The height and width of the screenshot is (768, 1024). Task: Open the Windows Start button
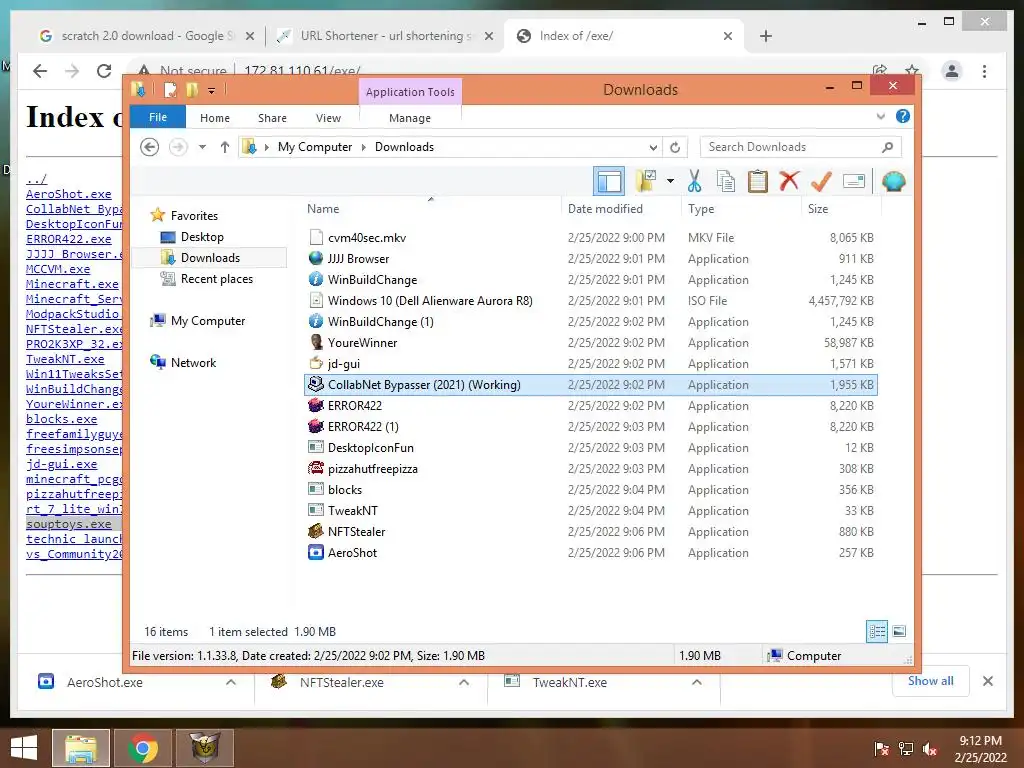[24, 748]
